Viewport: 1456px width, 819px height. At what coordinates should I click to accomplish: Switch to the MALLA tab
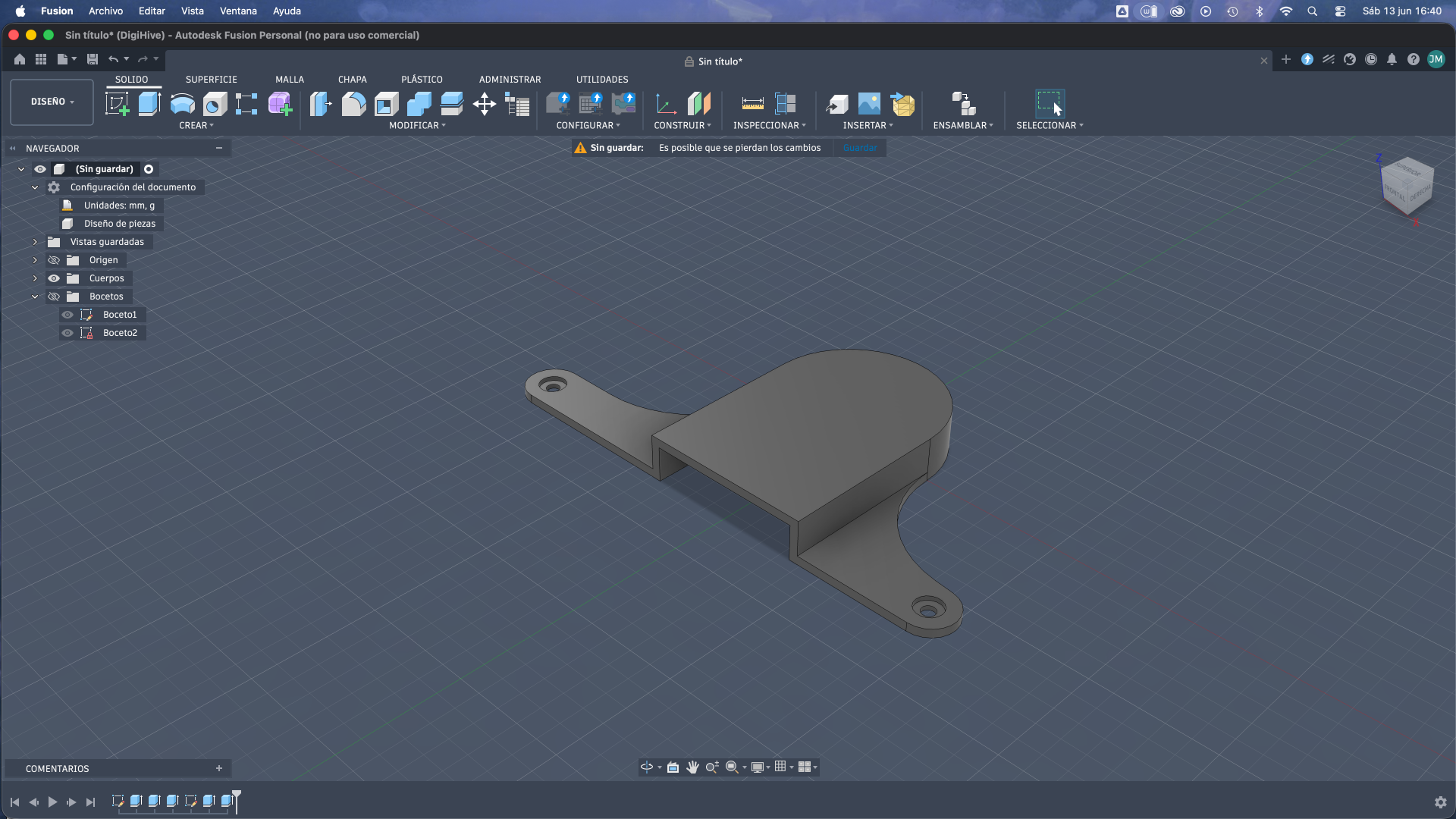pos(290,80)
